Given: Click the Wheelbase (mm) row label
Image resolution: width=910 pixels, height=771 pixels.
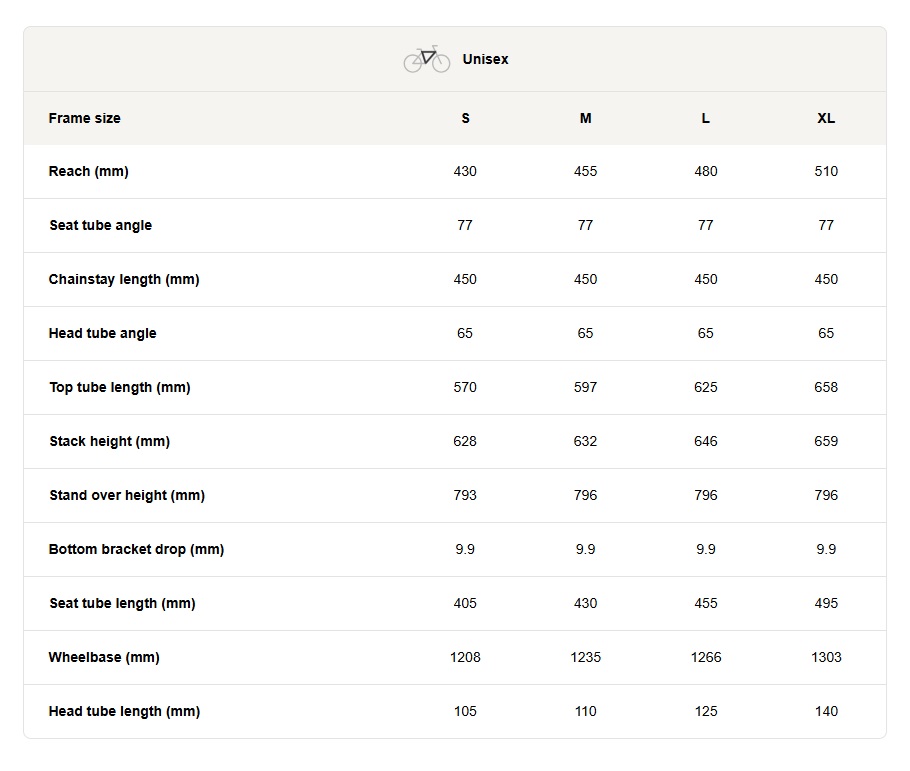Looking at the screenshot, I should (x=104, y=657).
